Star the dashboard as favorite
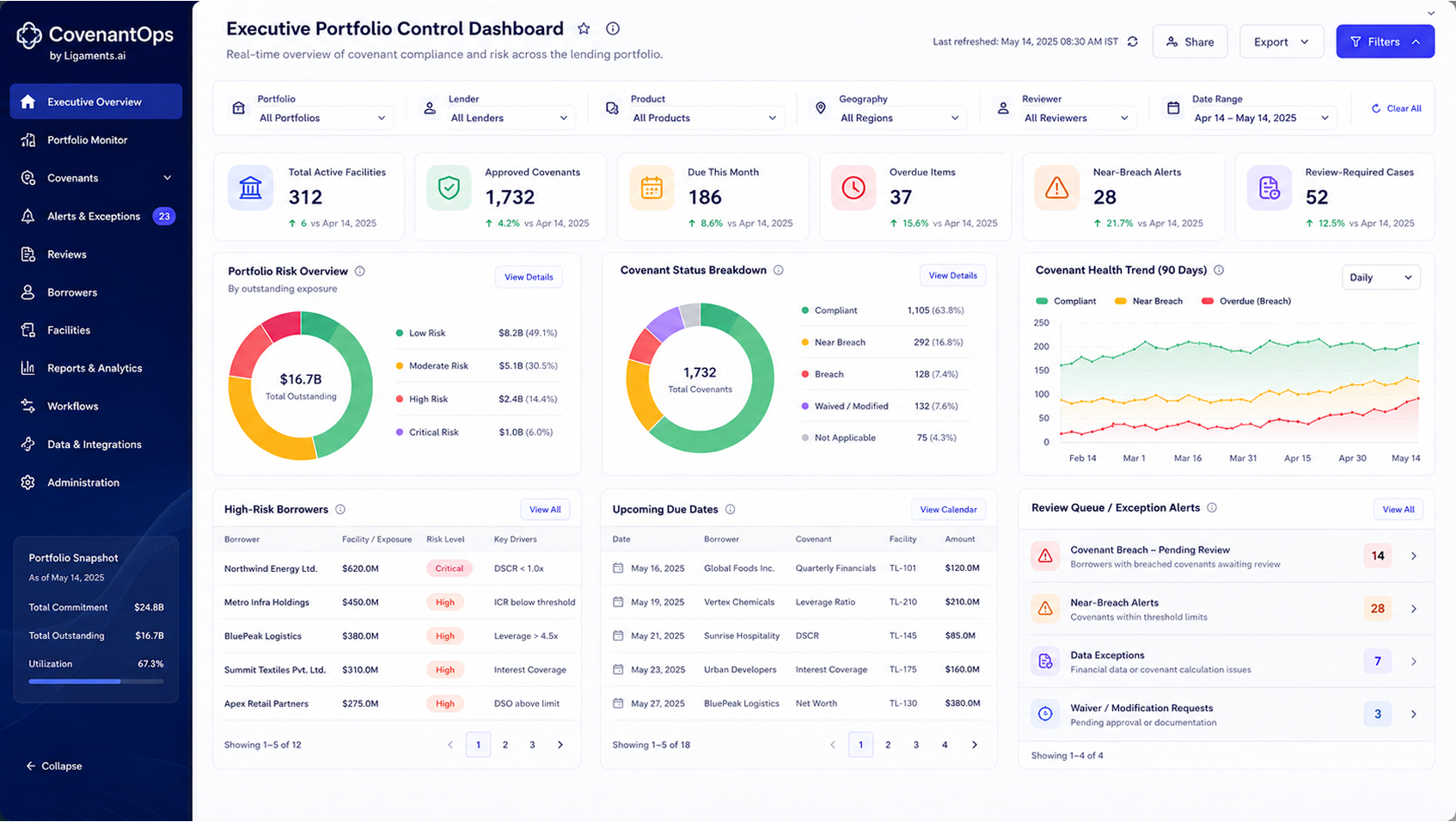This screenshot has height=822, width=1456. [x=584, y=28]
